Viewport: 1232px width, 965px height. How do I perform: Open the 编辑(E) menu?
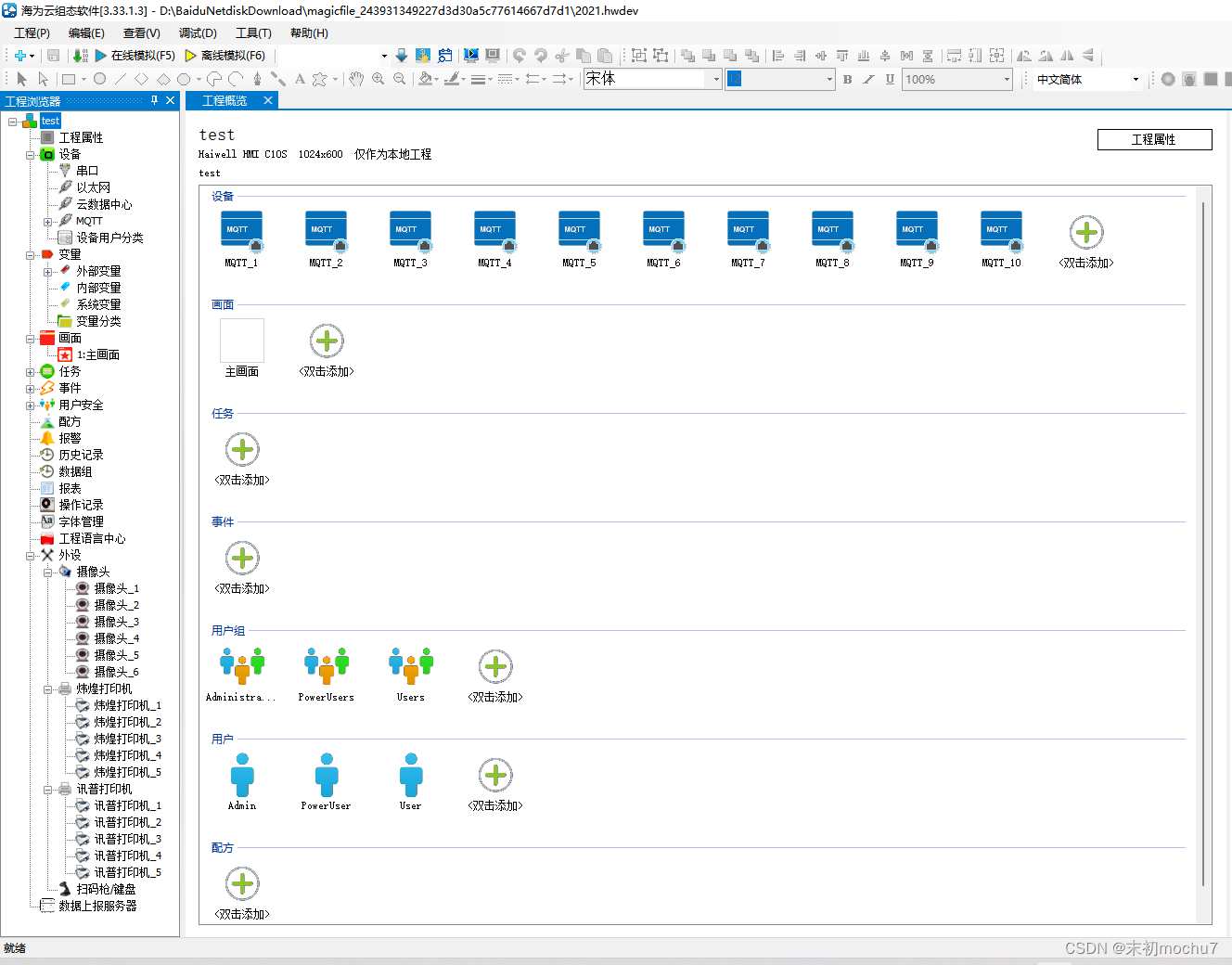[x=86, y=32]
